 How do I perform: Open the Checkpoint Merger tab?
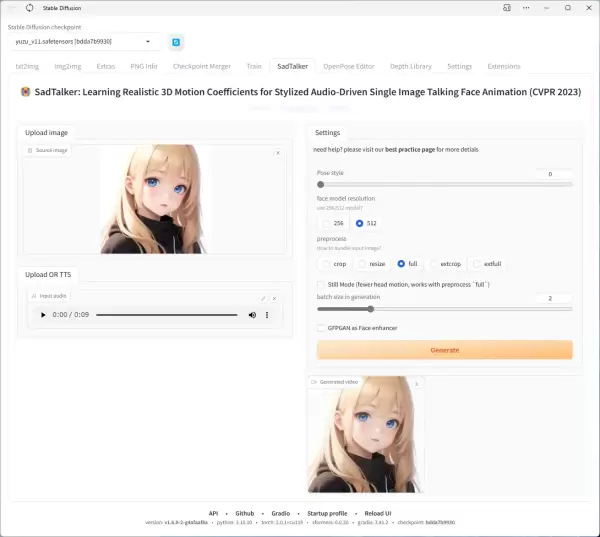(x=202, y=66)
